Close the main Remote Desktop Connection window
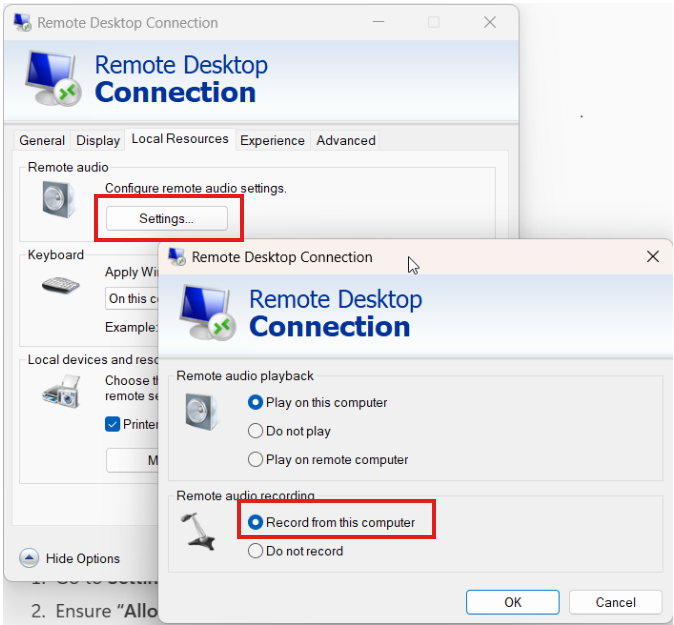Screen dimensions: 674x625 click(490, 22)
